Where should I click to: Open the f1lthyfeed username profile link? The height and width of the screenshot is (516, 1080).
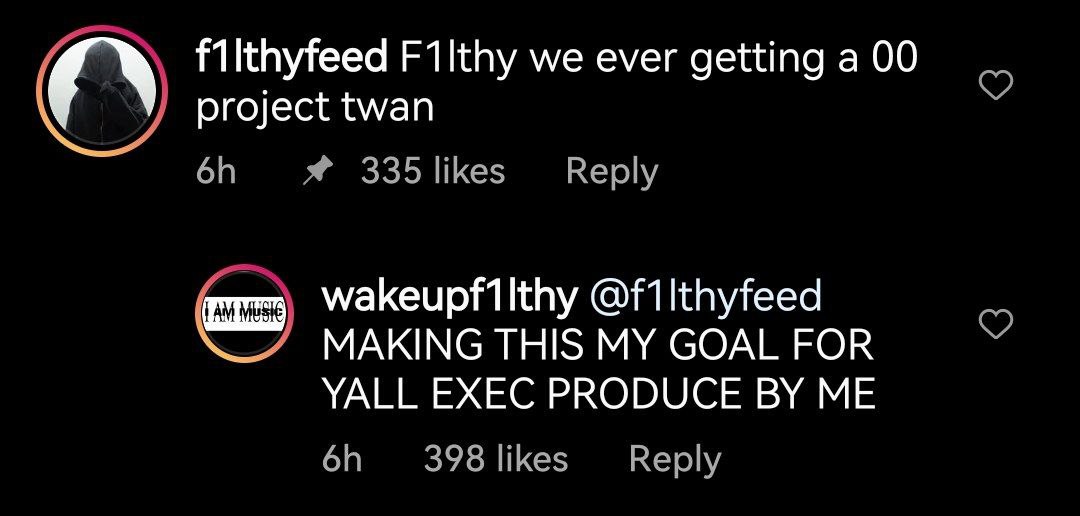point(291,59)
